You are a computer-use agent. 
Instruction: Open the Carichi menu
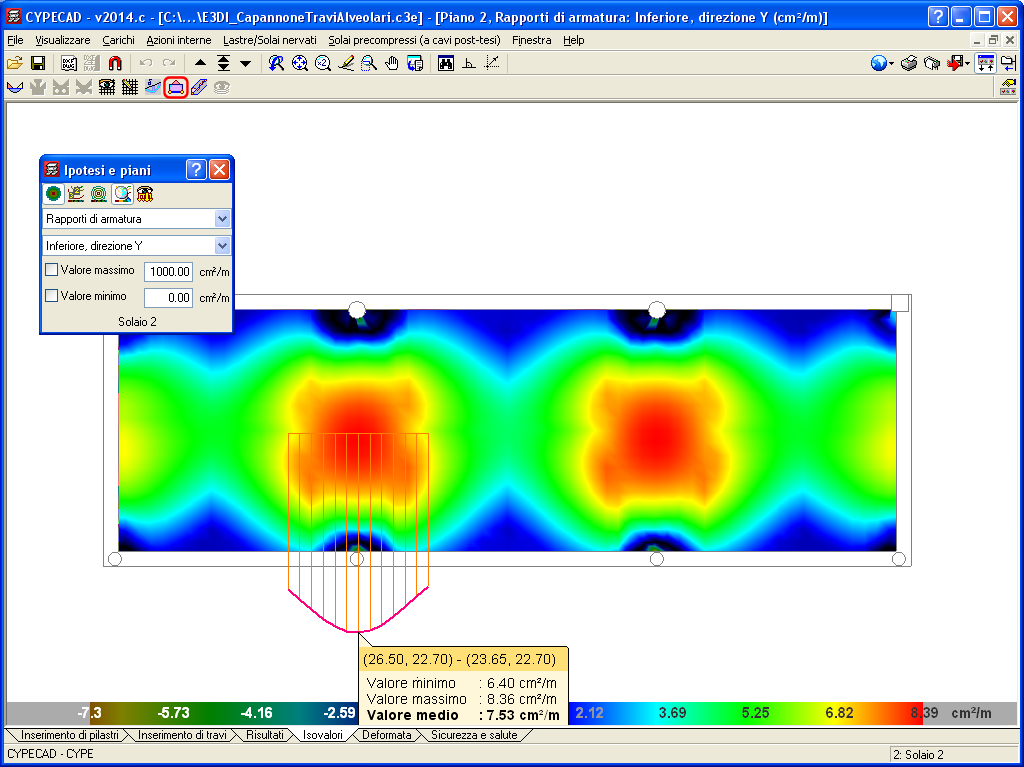coord(118,40)
